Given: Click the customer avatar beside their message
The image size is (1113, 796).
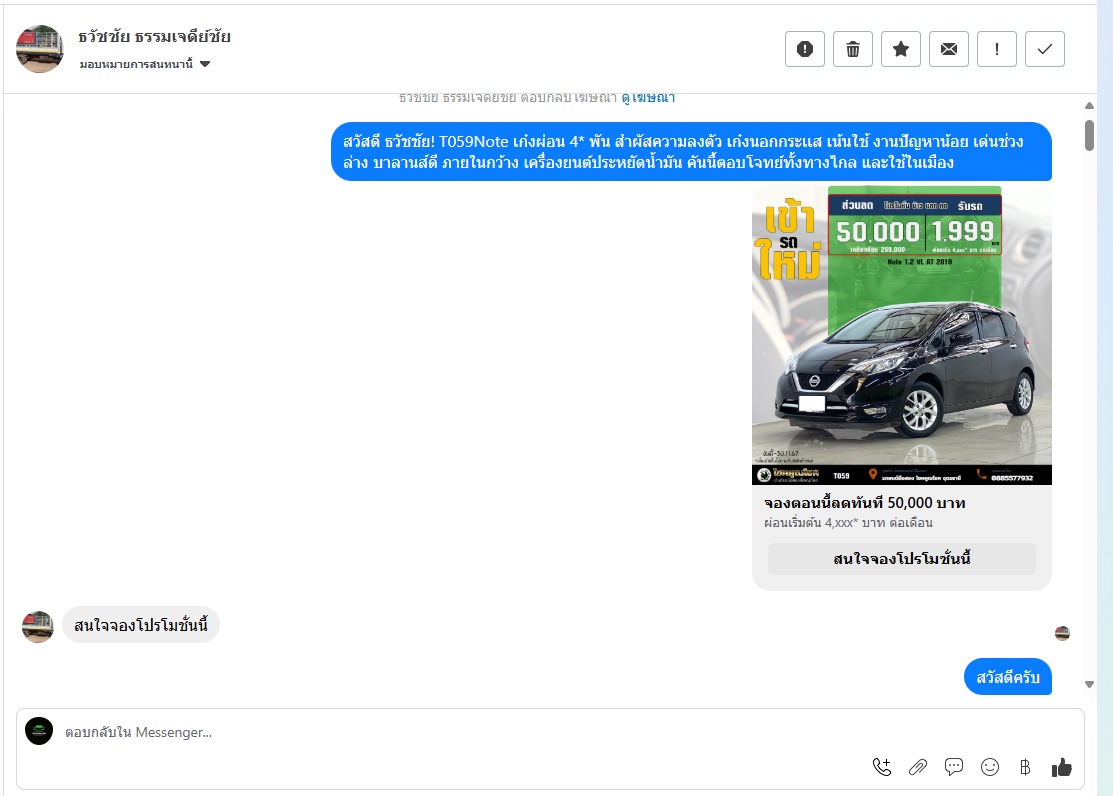Looking at the screenshot, I should [38, 626].
